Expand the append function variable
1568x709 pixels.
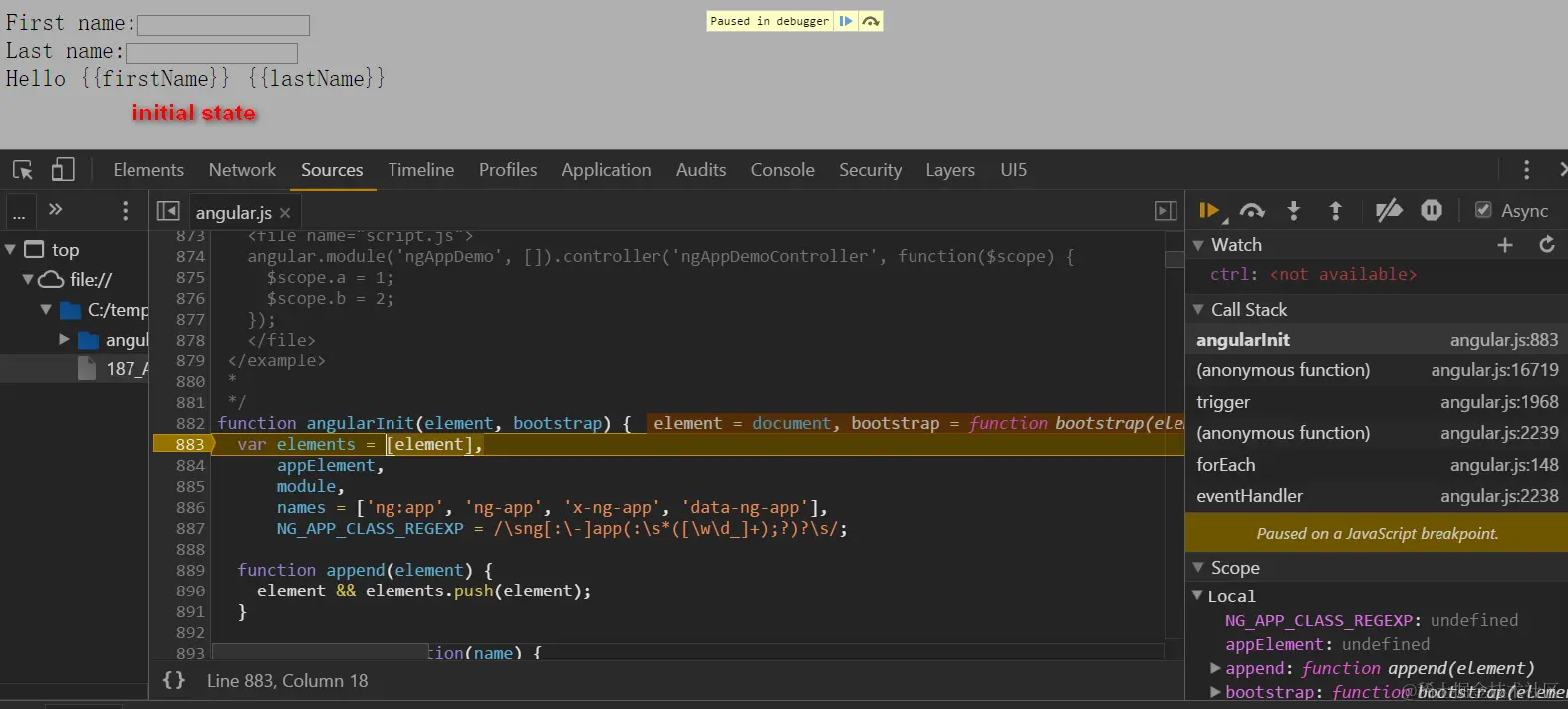click(1215, 668)
